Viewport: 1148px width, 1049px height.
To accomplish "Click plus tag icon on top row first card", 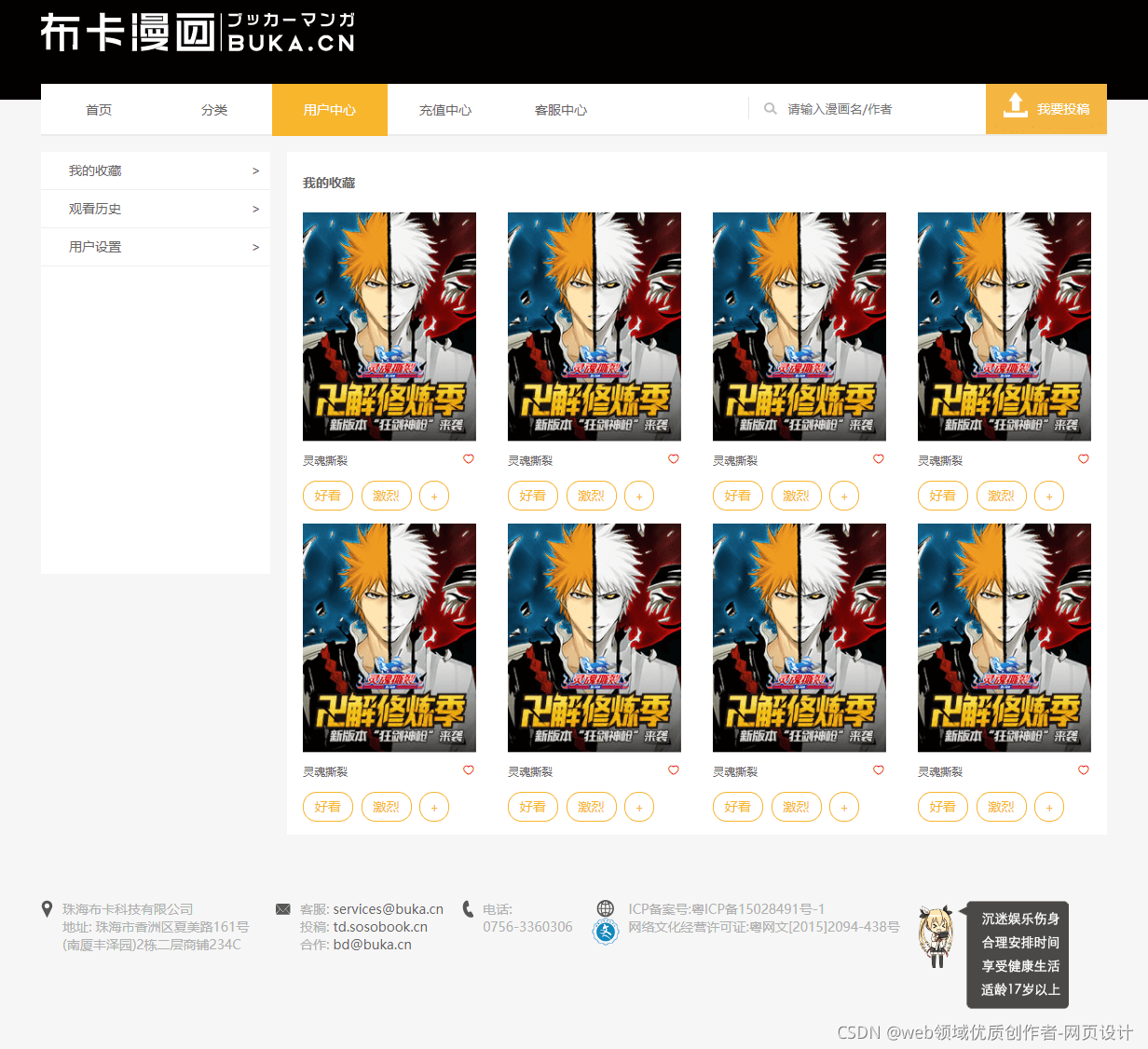I will [x=434, y=496].
